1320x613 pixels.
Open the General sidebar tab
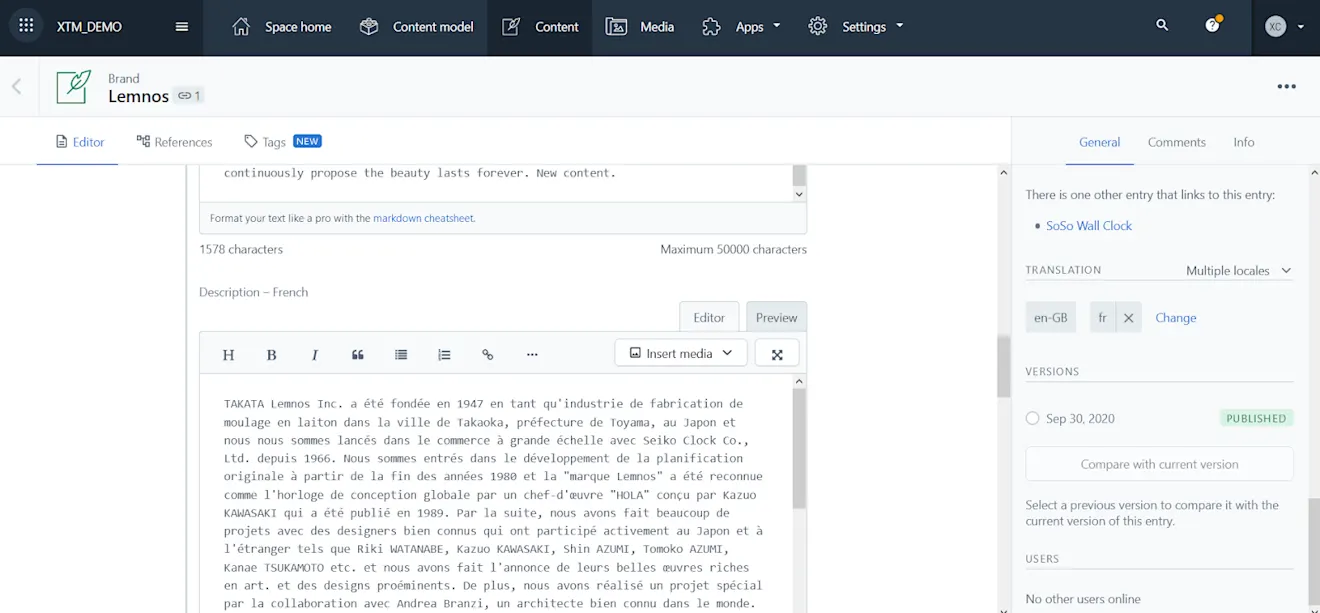[x=1099, y=142]
